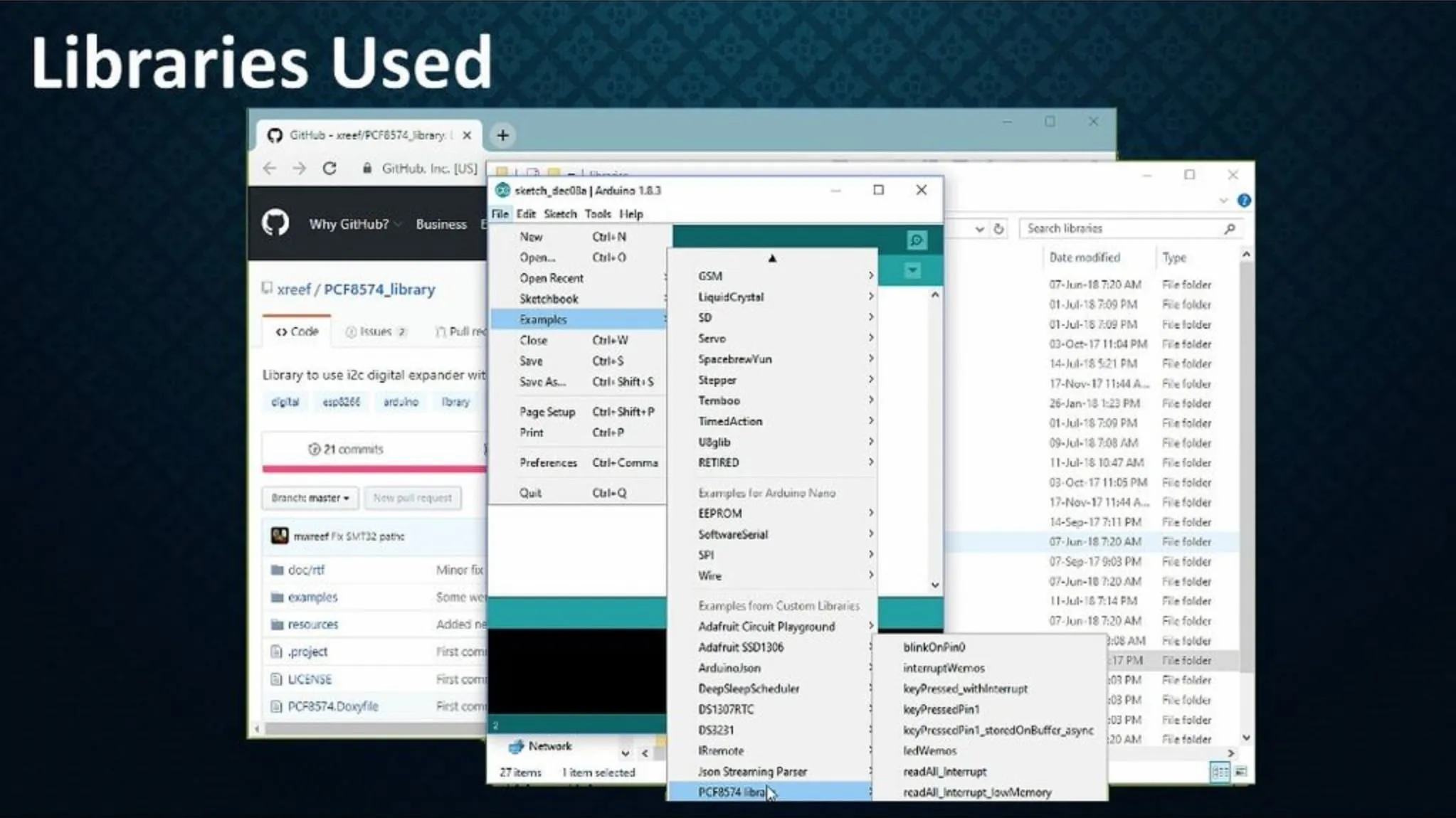Click the commit author avatar on GitHub
Image resolution: width=1456 pixels, height=818 pixels.
(x=280, y=536)
